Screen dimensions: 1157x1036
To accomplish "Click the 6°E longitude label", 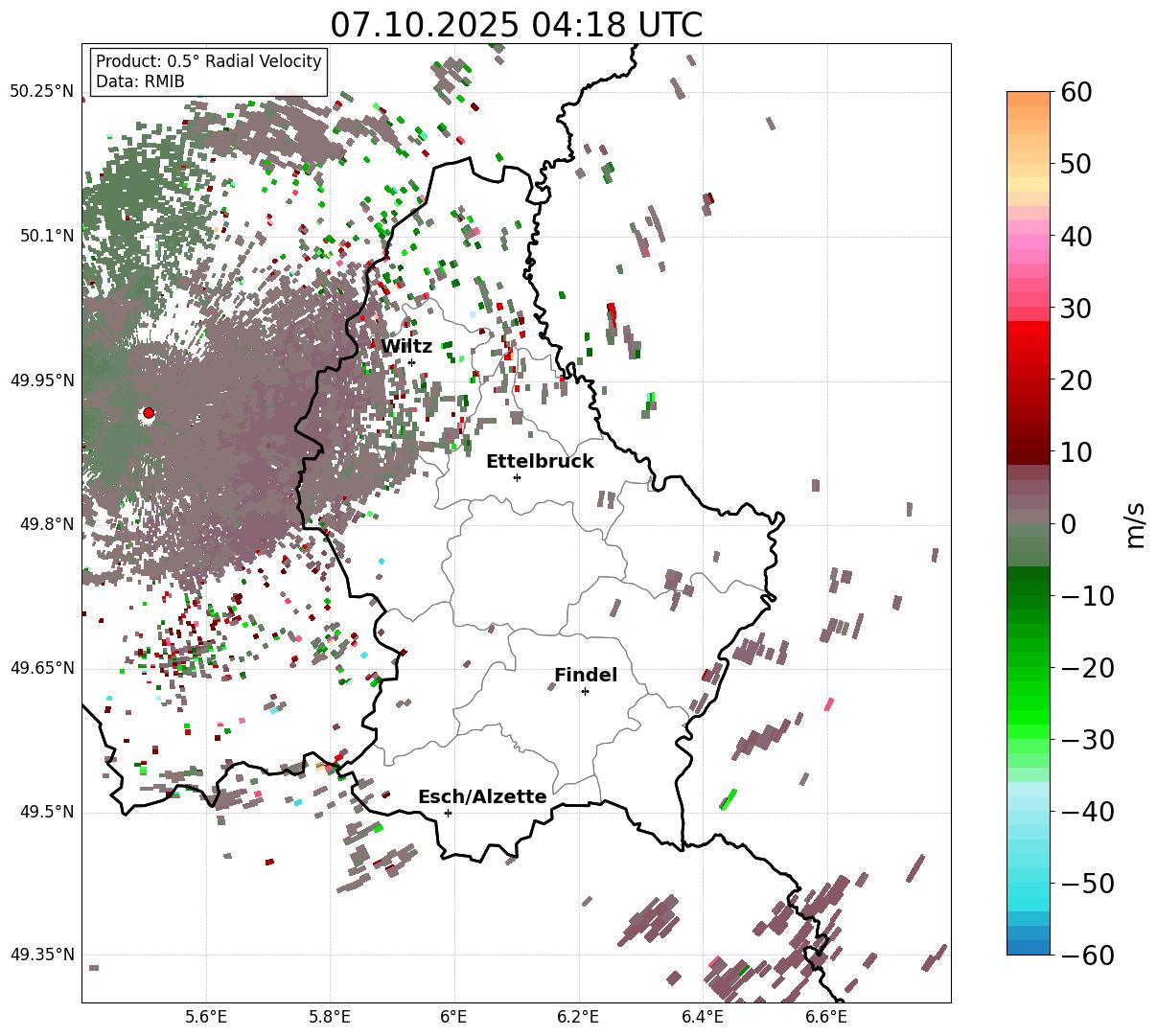I will (454, 1017).
